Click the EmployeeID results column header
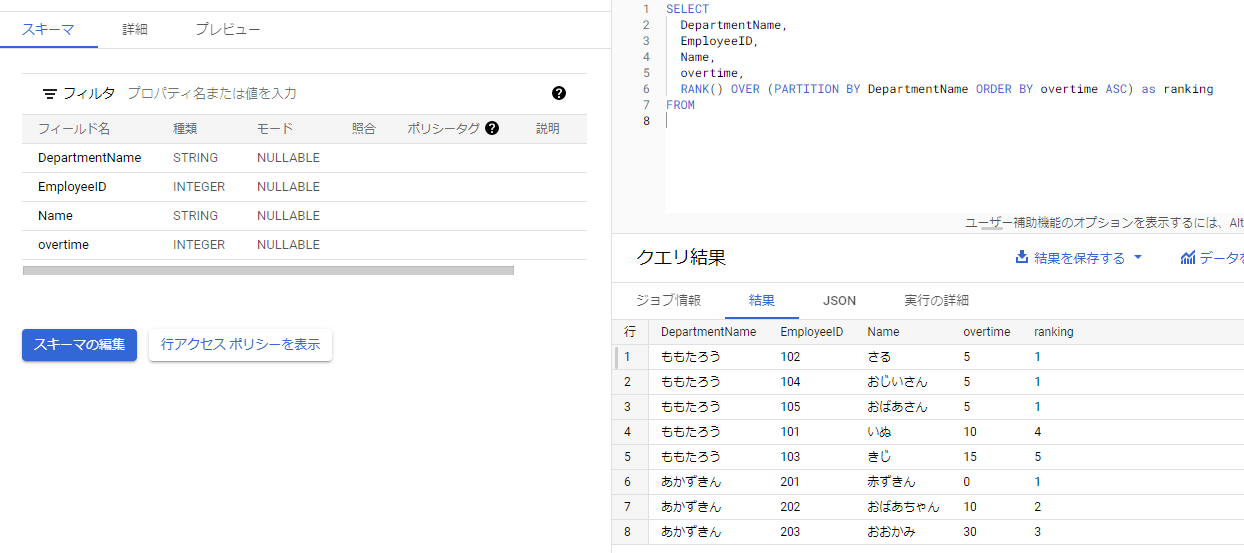 point(811,332)
